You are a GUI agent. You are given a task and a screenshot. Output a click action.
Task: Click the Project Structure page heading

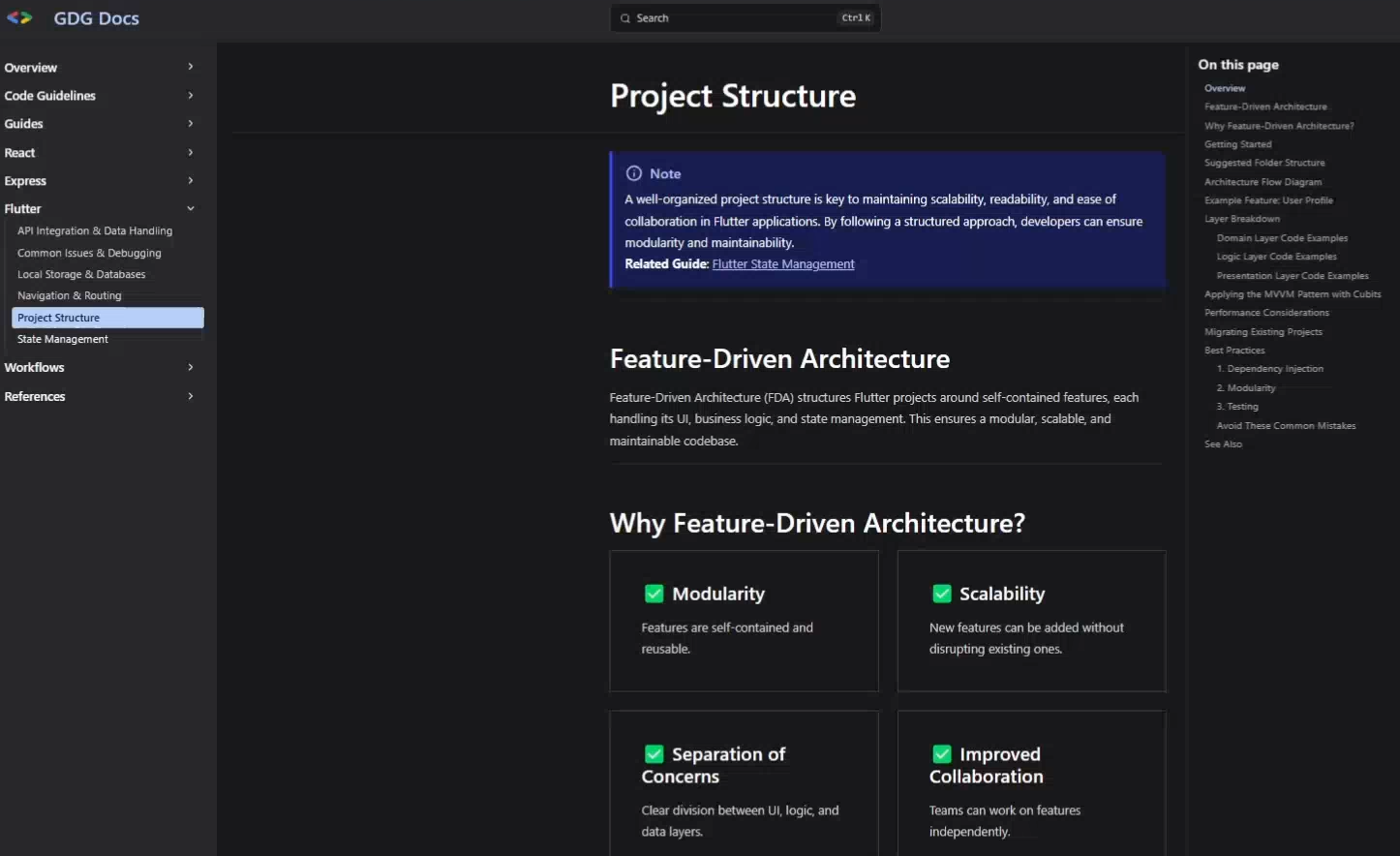tap(733, 96)
